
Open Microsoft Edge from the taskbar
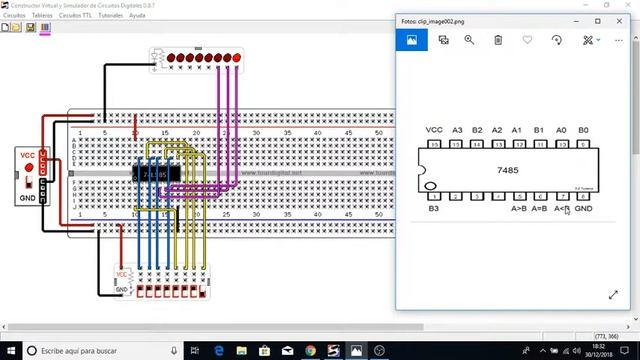tap(219, 351)
